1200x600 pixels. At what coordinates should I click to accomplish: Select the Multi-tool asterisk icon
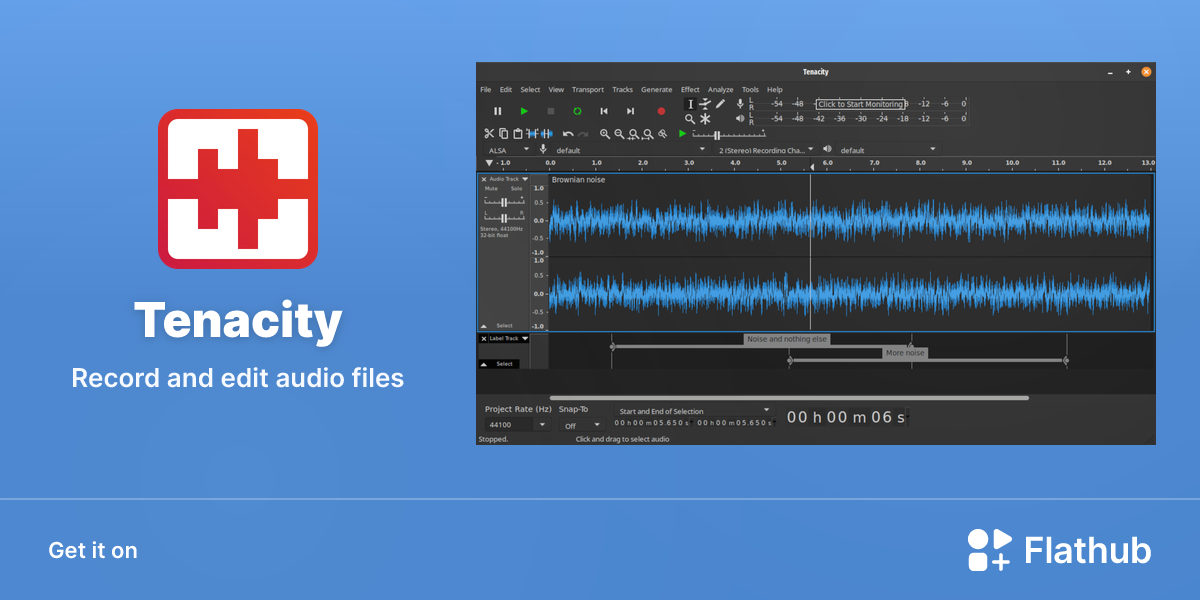pos(705,118)
